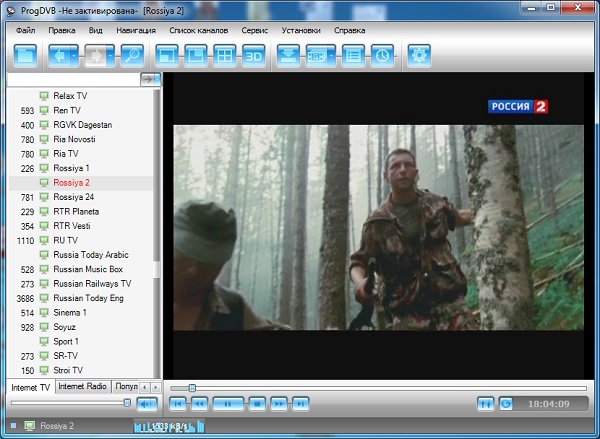Click in the channel search input field
Image resolution: width=600 pixels, height=439 pixels.
tap(72, 78)
